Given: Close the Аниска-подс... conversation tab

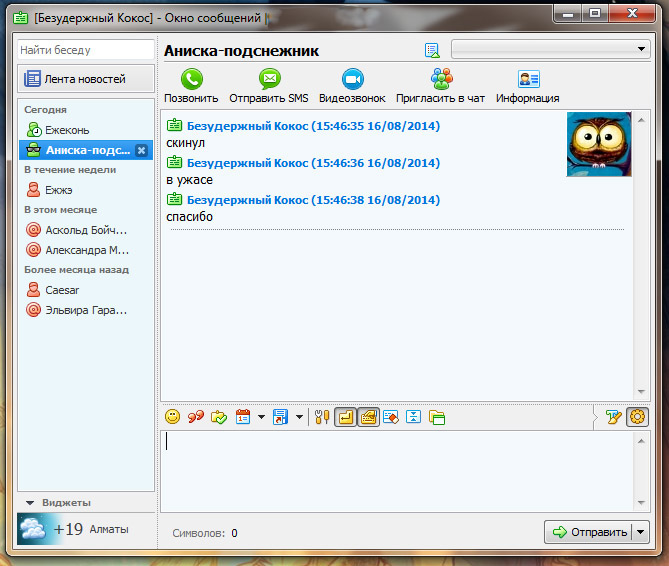Looking at the screenshot, I should point(141,150).
